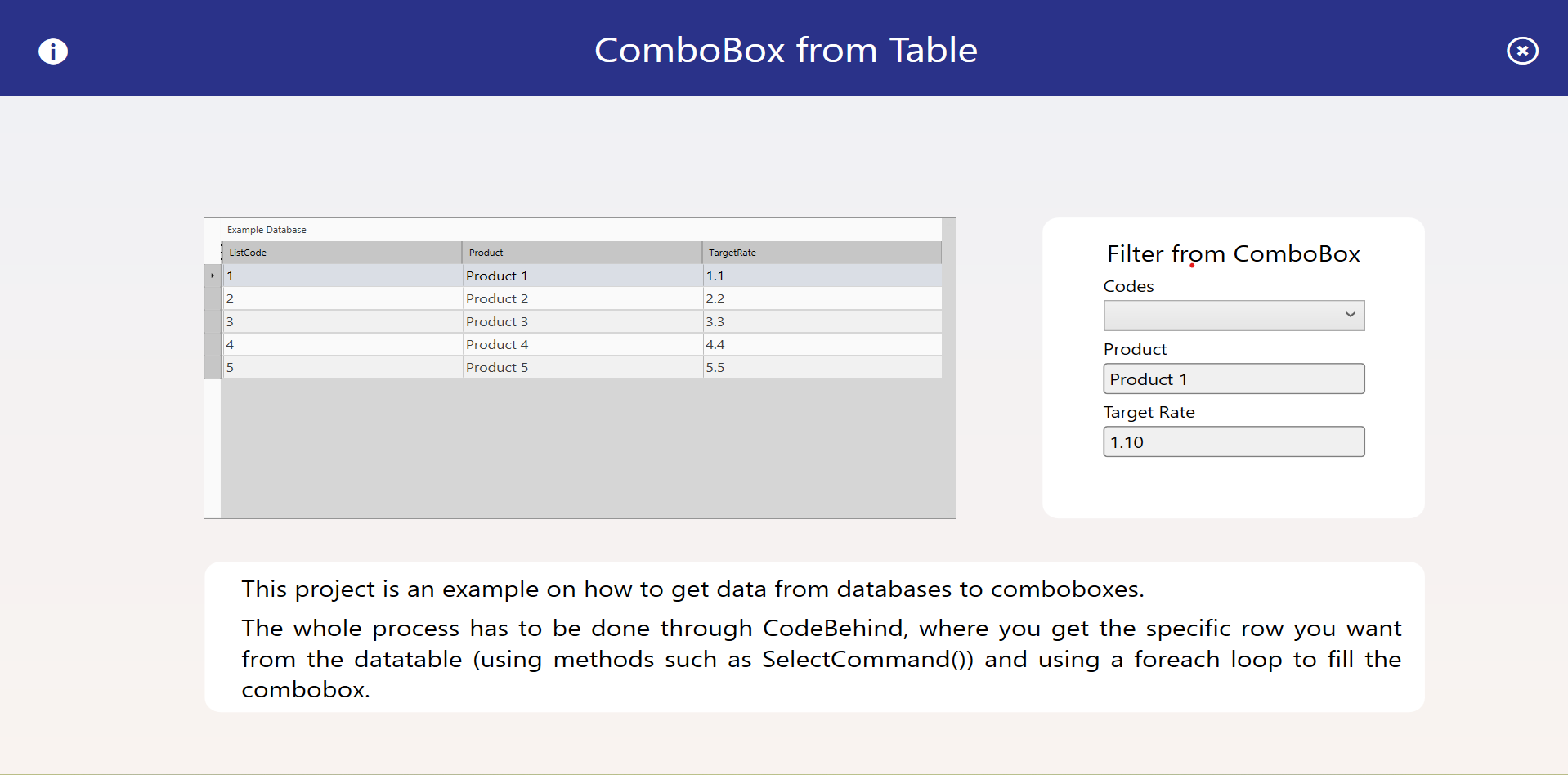Click into the Target Rate text field
The height and width of the screenshot is (775, 1568).
[1232, 442]
